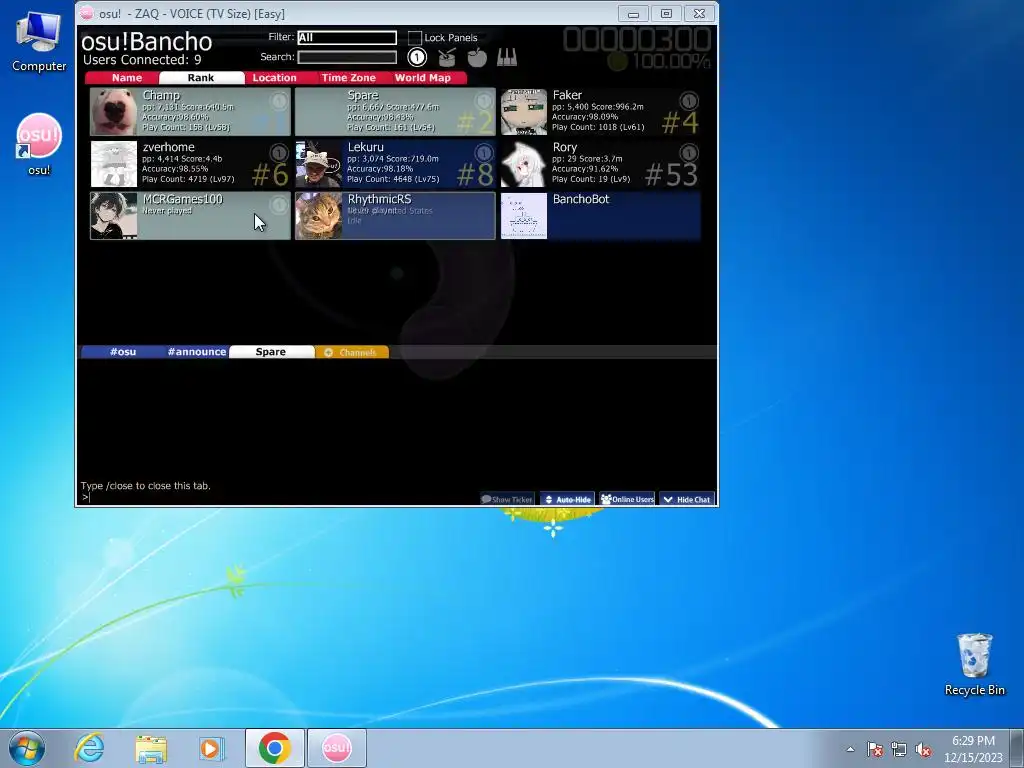Click the #53 rank on Rory's panel
The image size is (1024, 768).
point(671,174)
